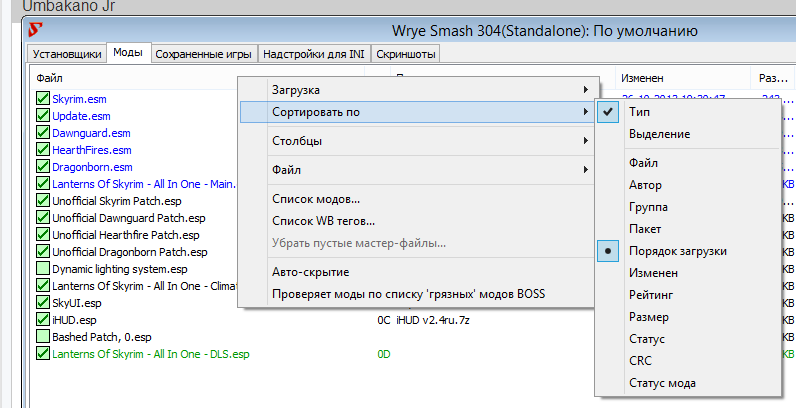Sort the list by Статус мода
Viewport: 796px width, 408px height.
pyautogui.click(x=688, y=383)
